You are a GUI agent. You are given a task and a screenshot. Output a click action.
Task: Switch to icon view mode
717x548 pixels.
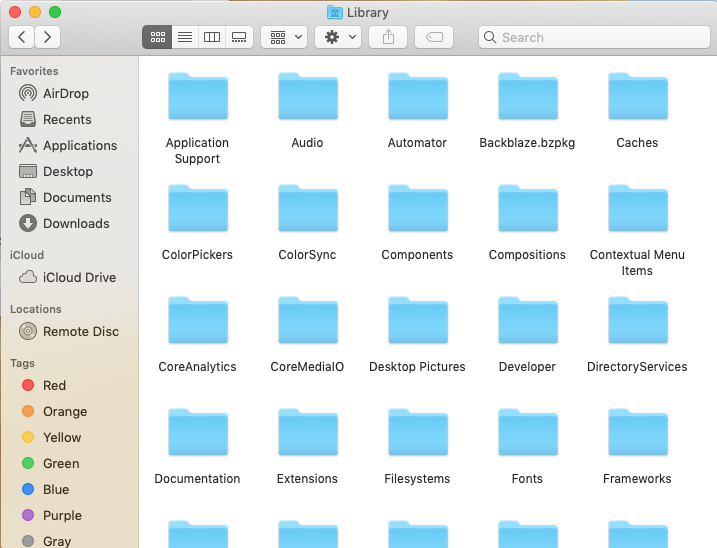click(x=157, y=37)
